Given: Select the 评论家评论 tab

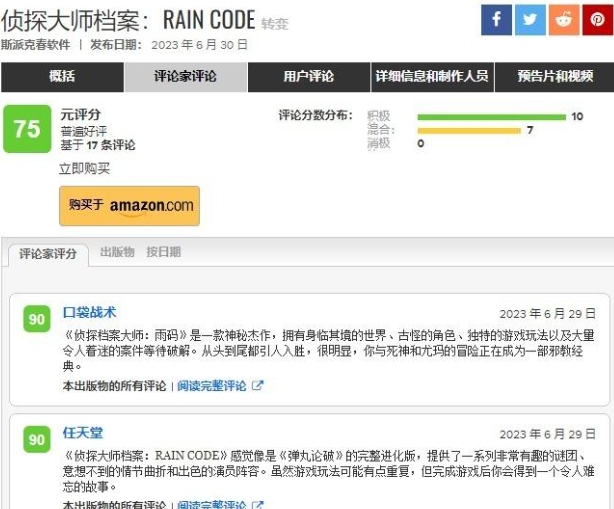Looking at the screenshot, I should (186, 77).
